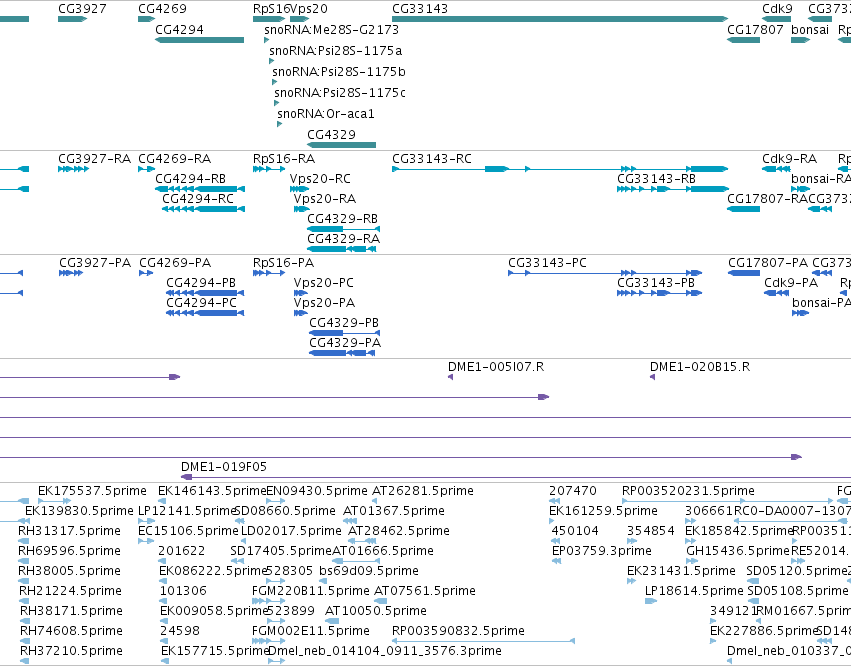Select the CG4269 gene label

(162, 9)
